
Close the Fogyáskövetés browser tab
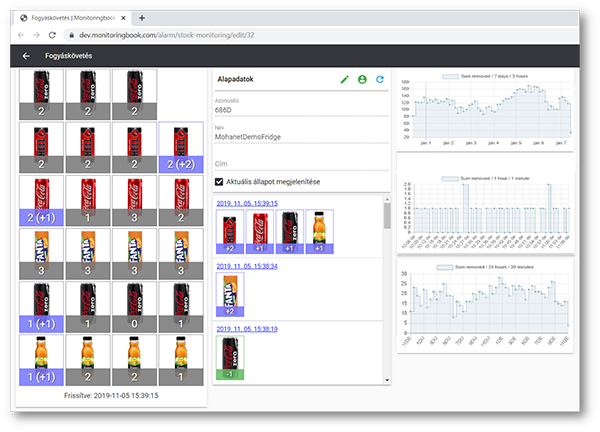pyautogui.click(x=123, y=18)
